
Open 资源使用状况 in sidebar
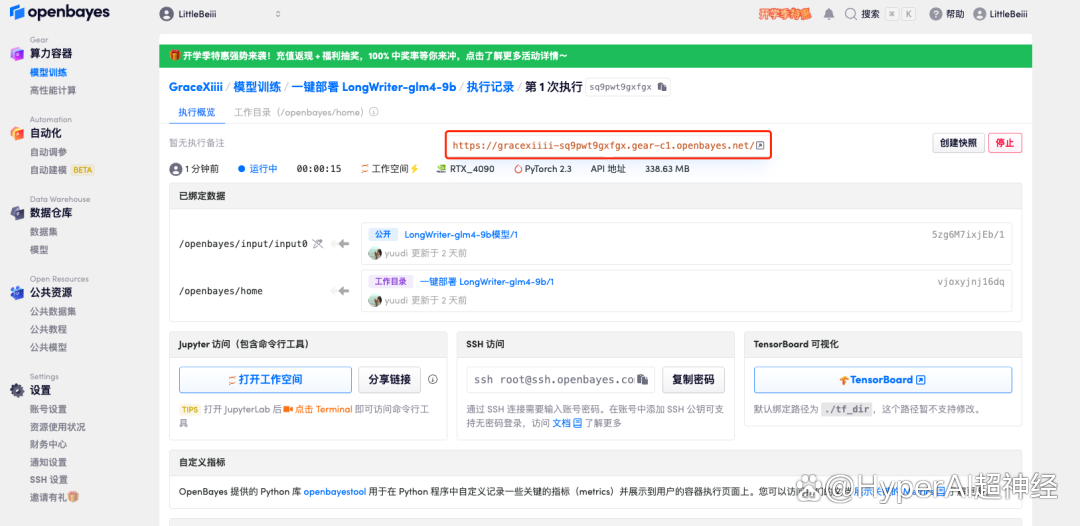coord(58,427)
